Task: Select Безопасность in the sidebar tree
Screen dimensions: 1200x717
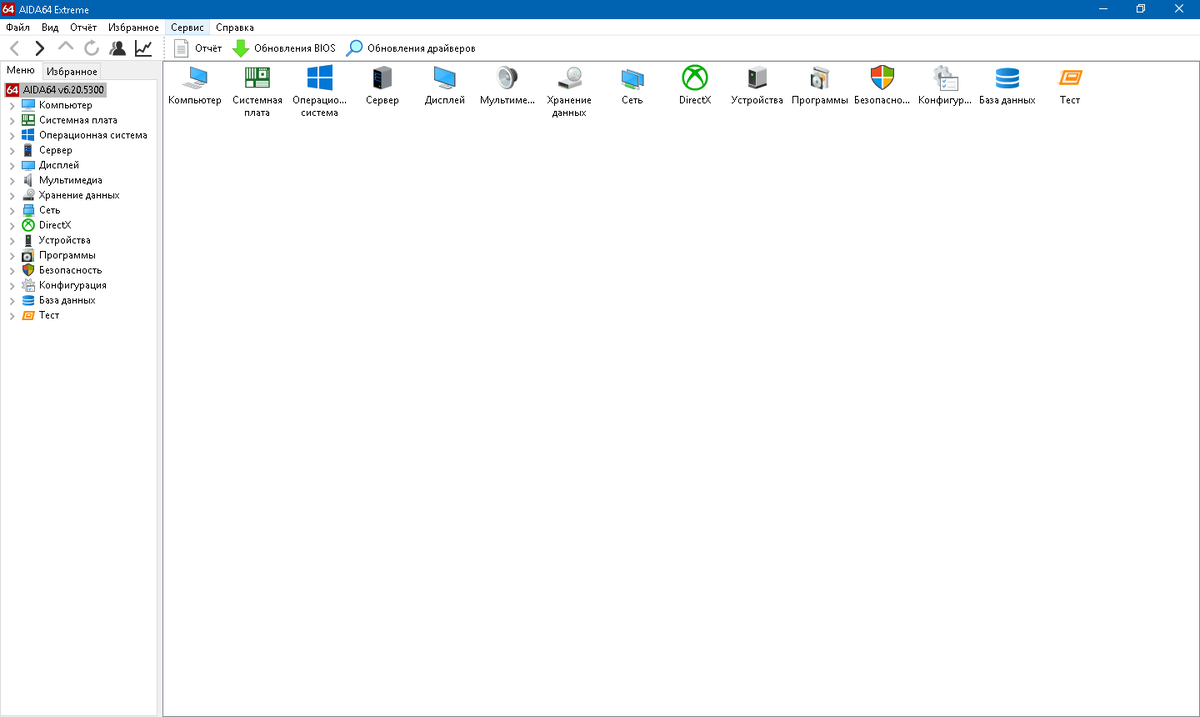Action: pyautogui.click(x=70, y=270)
